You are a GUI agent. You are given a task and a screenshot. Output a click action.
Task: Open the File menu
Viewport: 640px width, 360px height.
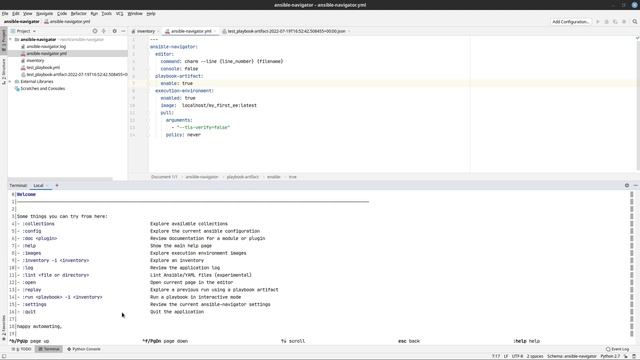(5, 13)
